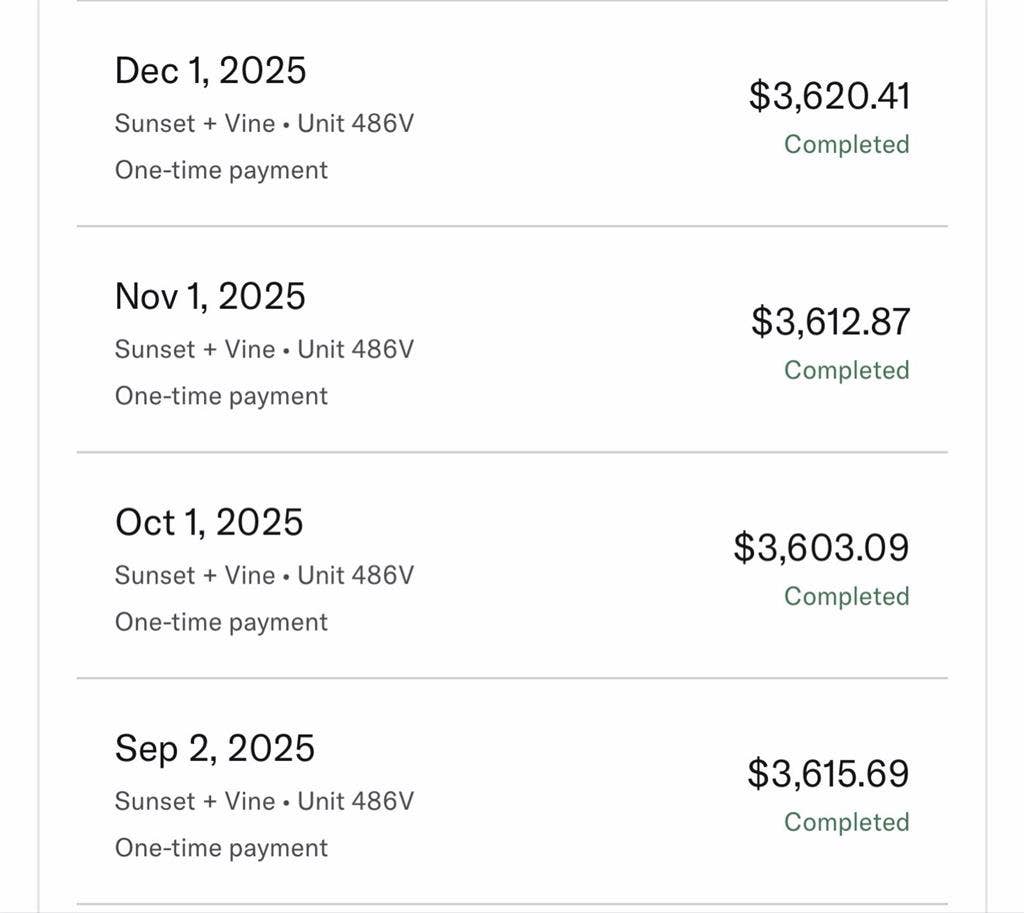Viewport: 1024px width, 913px height.
Task: Click Sunset + Vine Unit 486V under Dec 1
Action: (264, 124)
